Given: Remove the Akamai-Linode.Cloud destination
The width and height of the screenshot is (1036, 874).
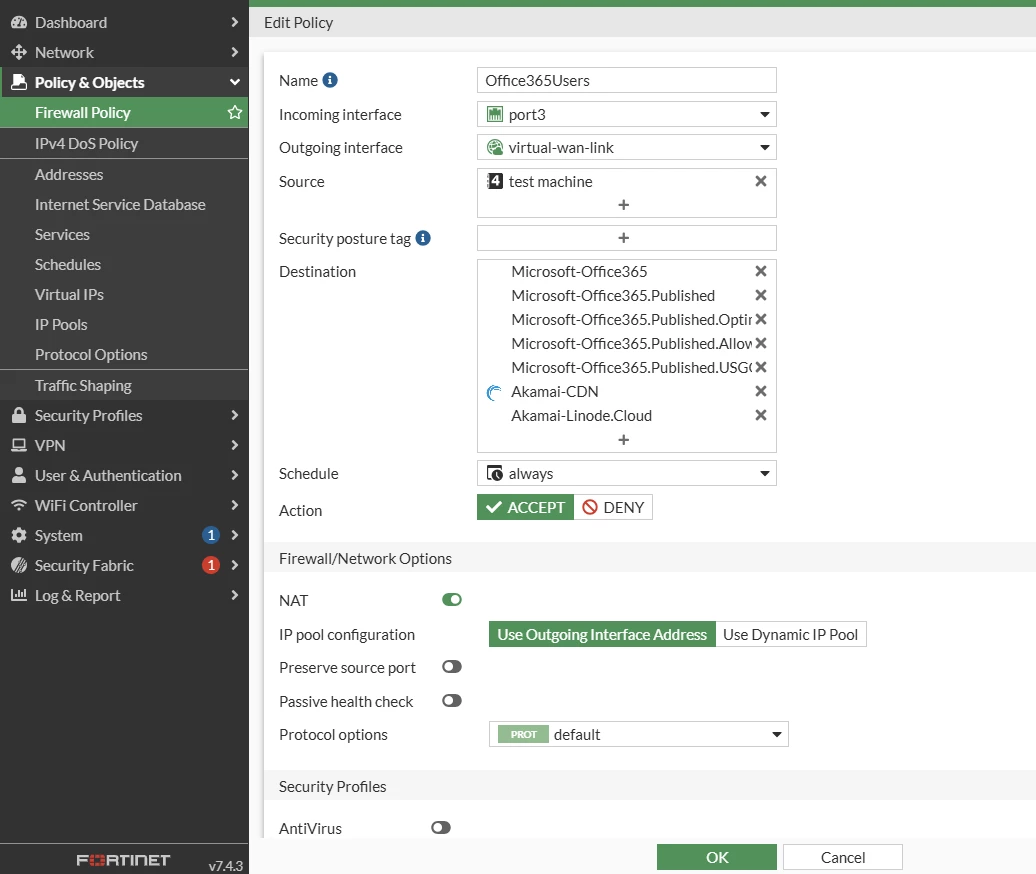Looking at the screenshot, I should 761,415.
